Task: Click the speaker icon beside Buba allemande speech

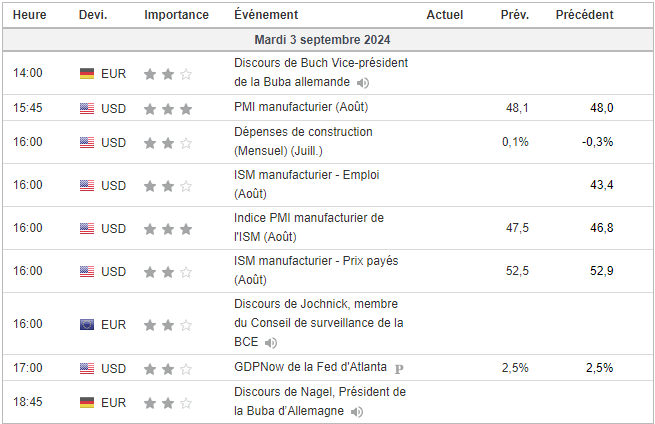Action: pos(363,82)
